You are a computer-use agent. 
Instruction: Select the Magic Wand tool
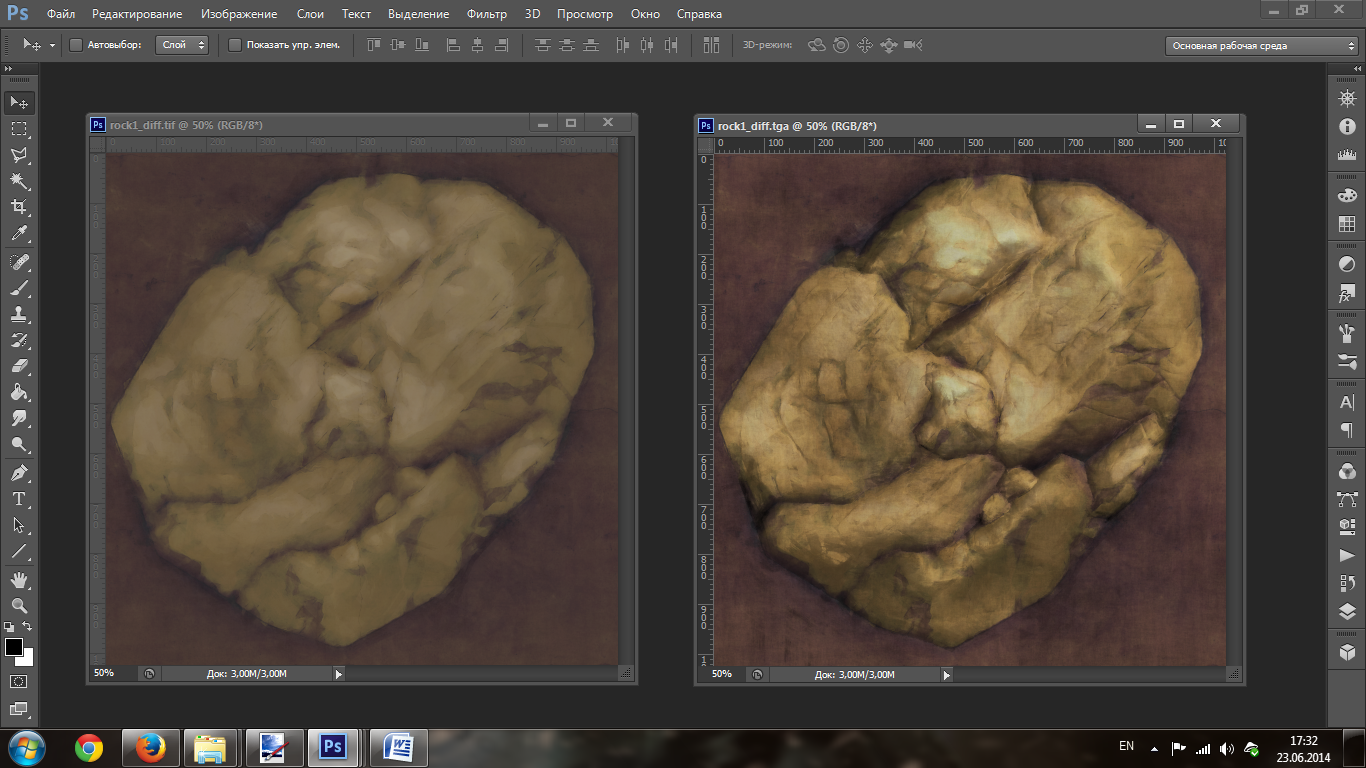click(x=19, y=181)
